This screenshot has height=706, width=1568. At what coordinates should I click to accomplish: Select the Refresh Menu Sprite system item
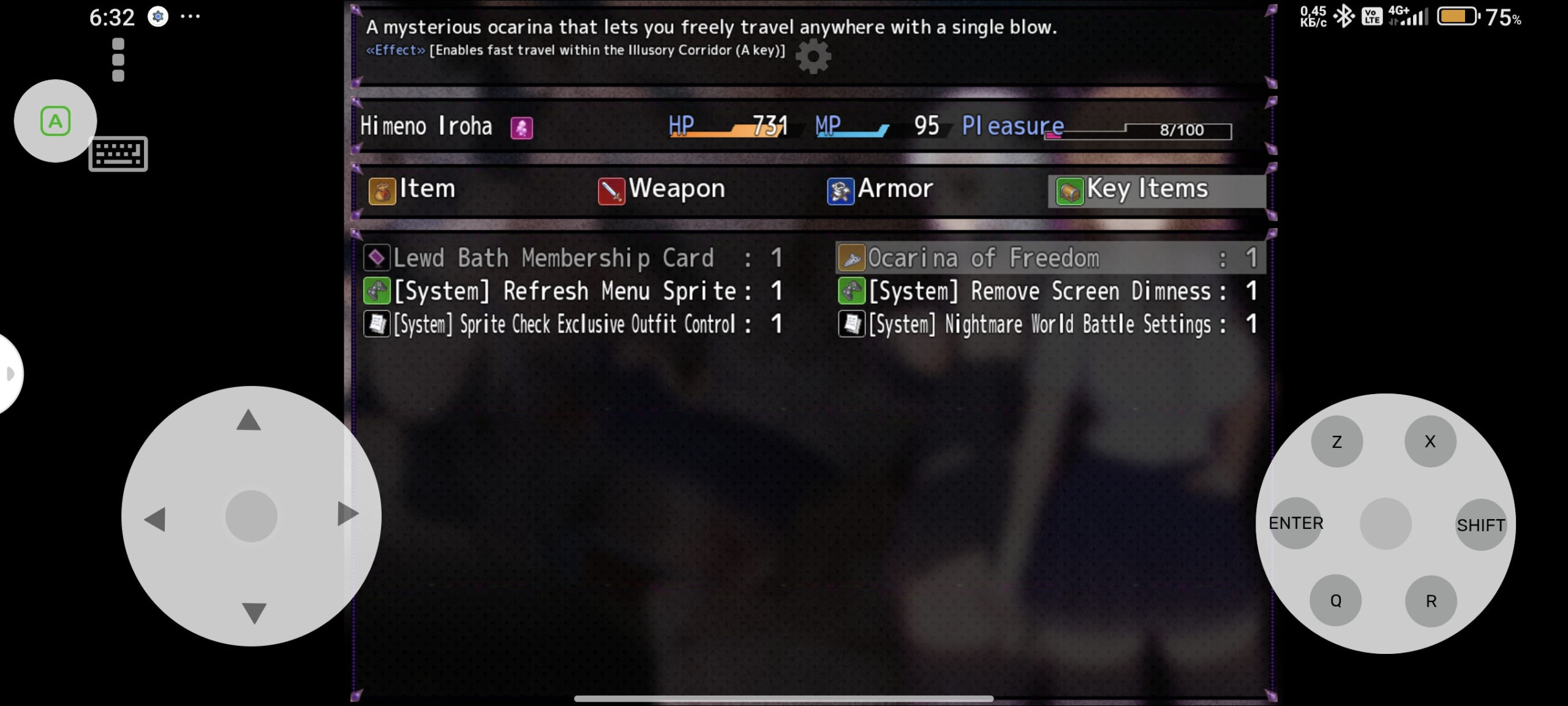pos(572,291)
